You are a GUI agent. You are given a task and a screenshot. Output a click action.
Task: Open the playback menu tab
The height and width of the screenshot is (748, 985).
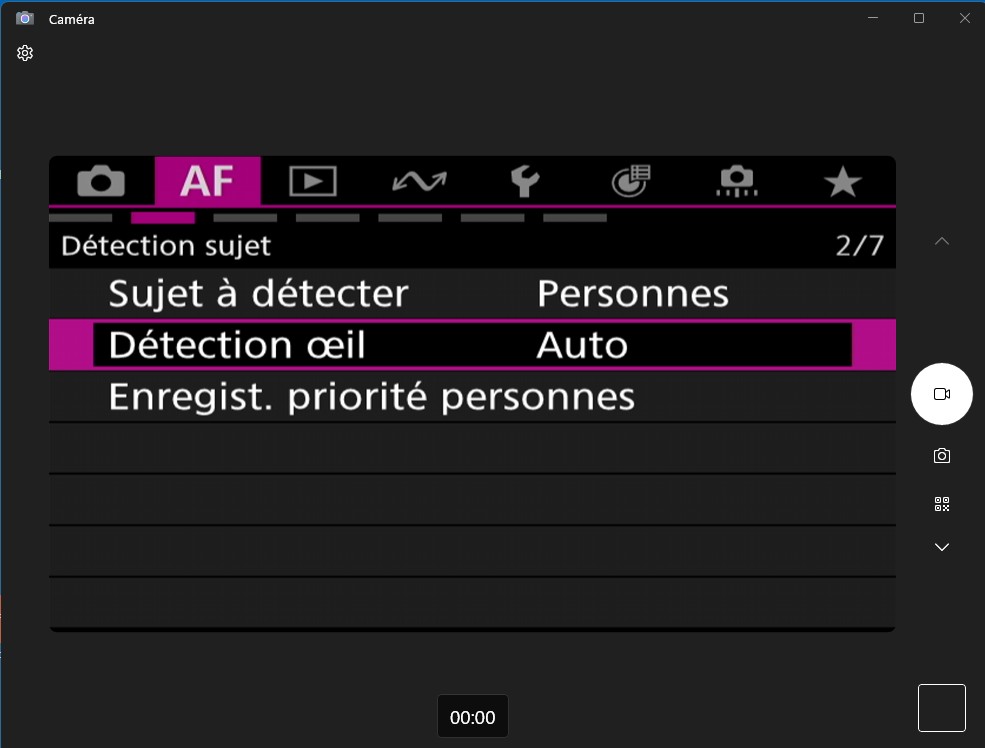(x=313, y=181)
